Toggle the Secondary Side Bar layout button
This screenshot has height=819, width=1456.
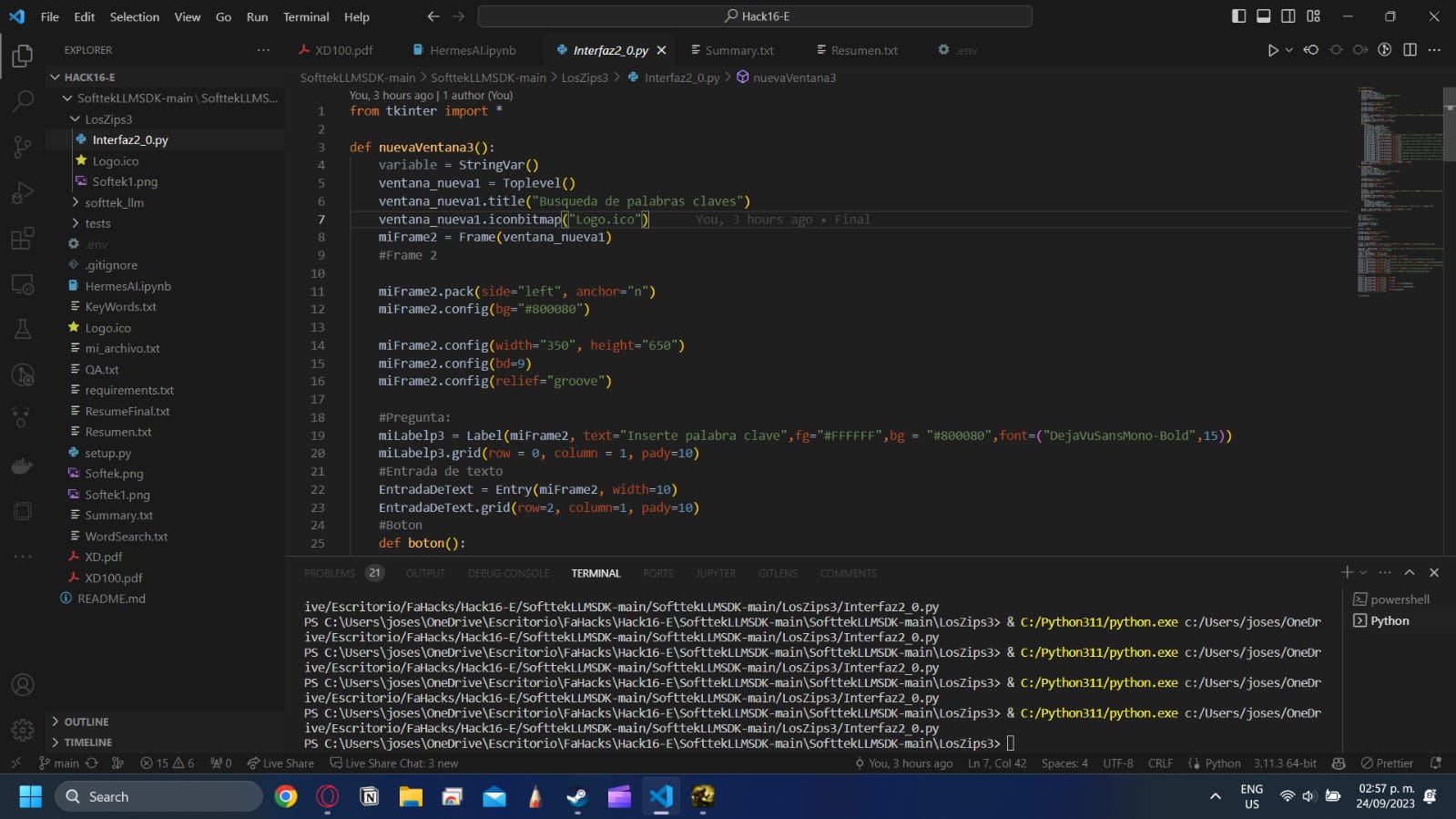1288,16
